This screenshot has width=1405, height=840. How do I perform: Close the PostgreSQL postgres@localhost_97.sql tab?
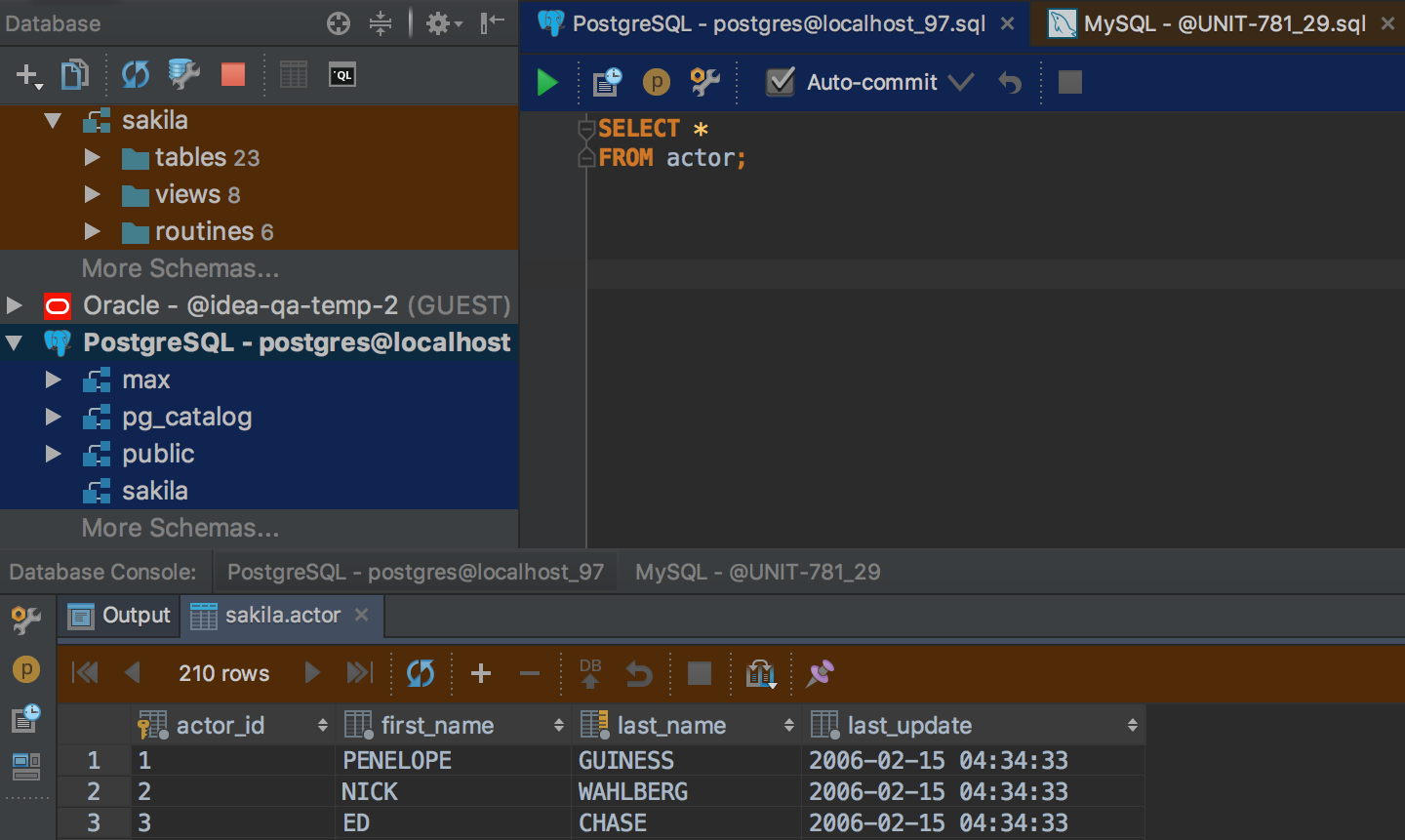[x=1008, y=23]
